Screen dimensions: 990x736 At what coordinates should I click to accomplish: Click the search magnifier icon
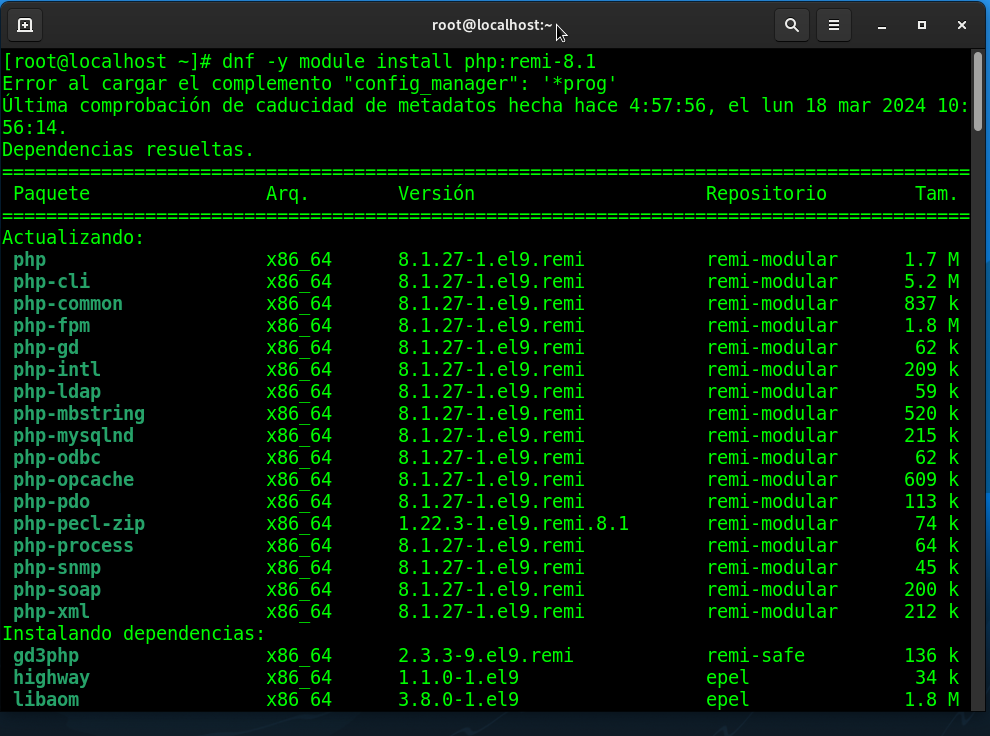pyautogui.click(x=791, y=25)
